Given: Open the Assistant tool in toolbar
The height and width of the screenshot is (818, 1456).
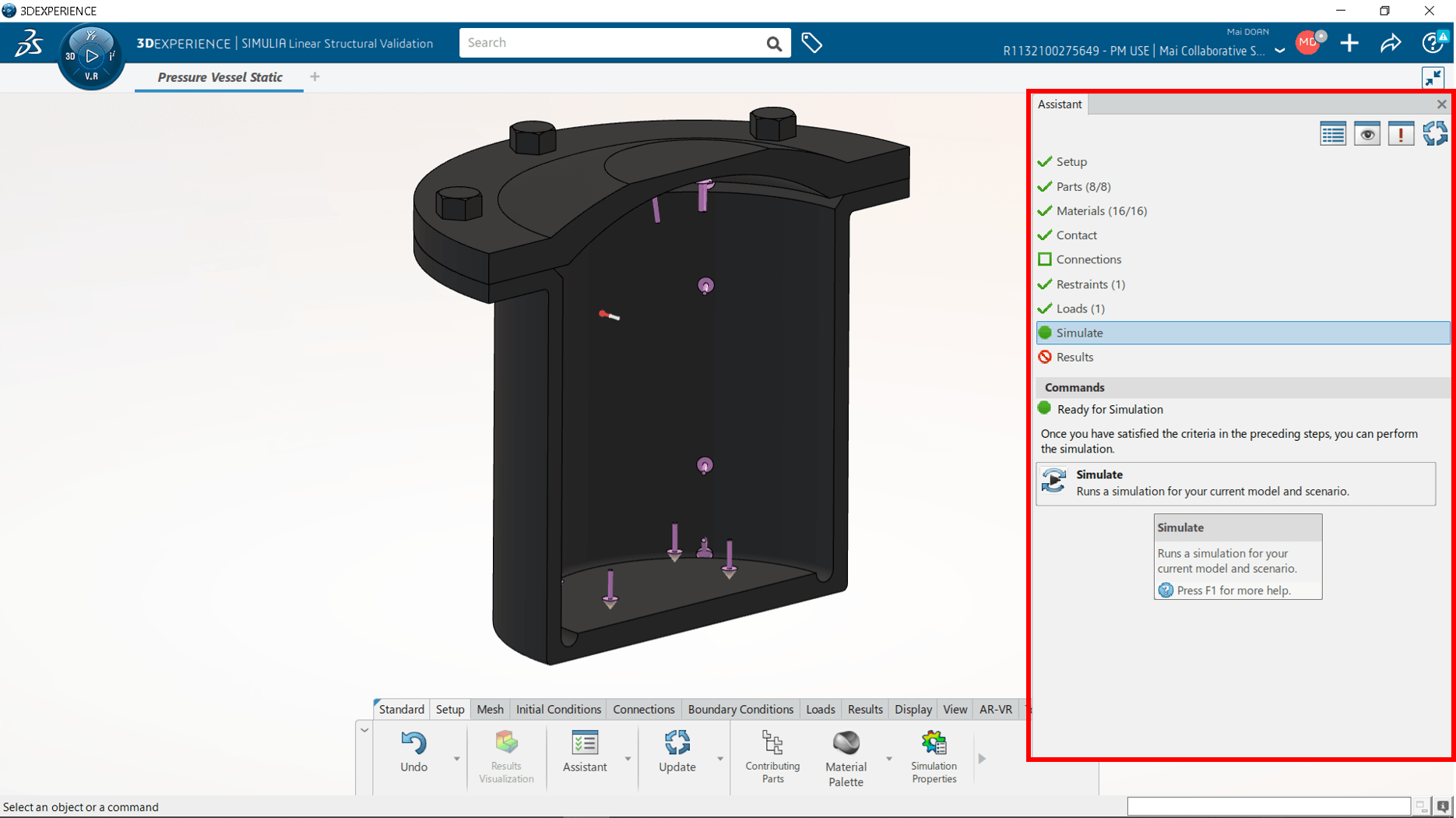Looking at the screenshot, I should click(x=584, y=744).
